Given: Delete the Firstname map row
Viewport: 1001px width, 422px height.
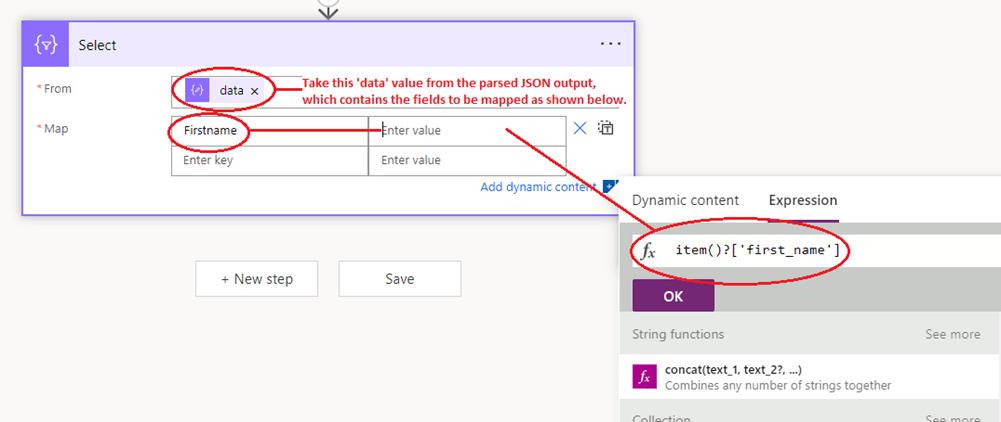Looking at the screenshot, I should point(580,128).
